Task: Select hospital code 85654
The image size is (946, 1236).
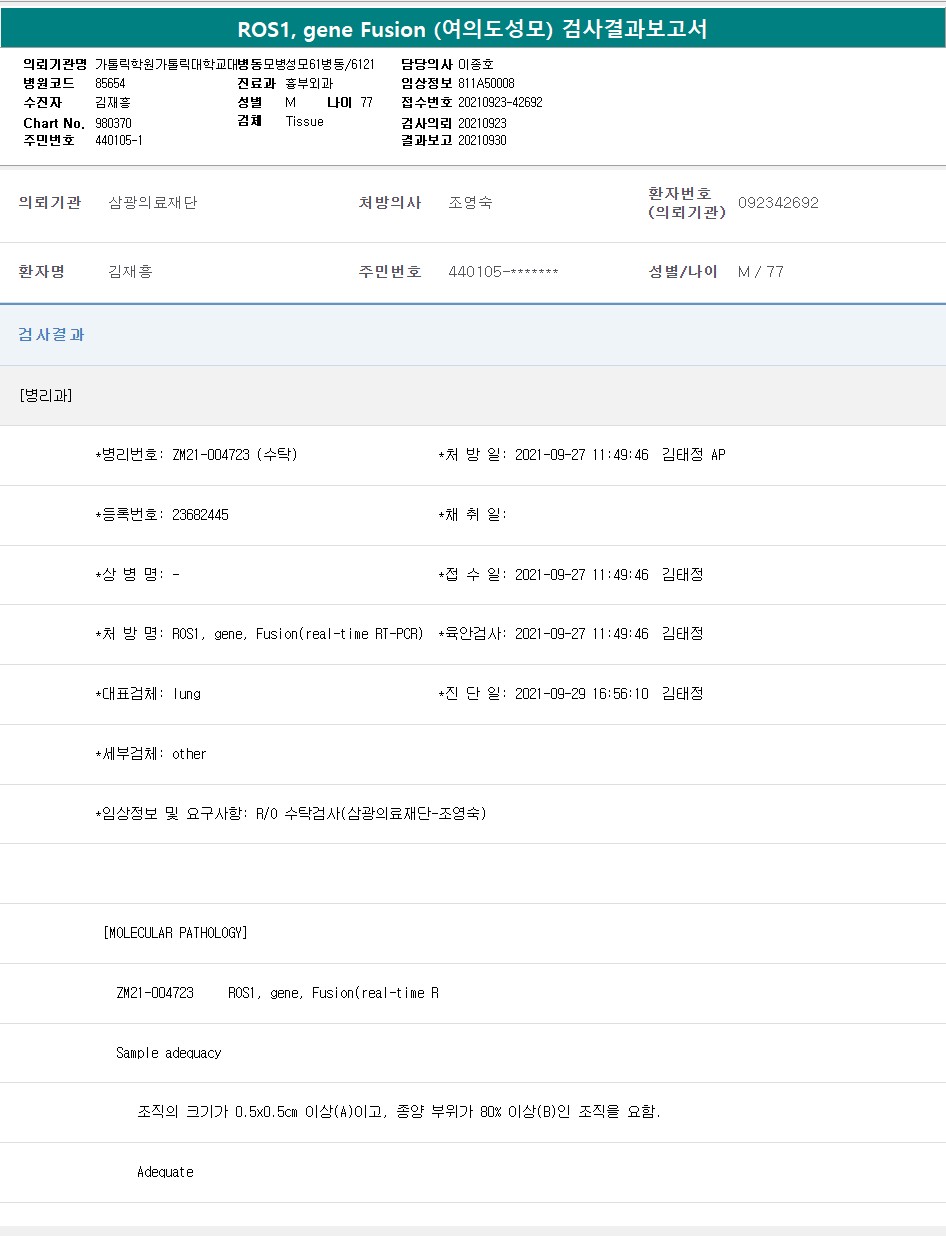Action: point(110,83)
